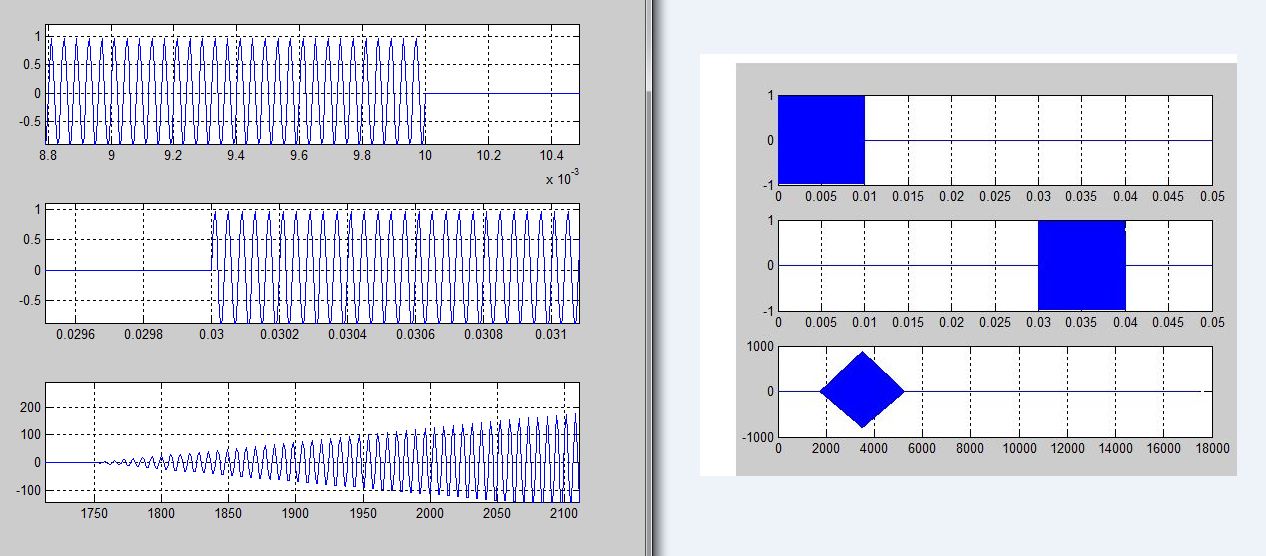Click the 1750 x-axis tick label
Screen dimensions: 1266x556
tap(94, 513)
